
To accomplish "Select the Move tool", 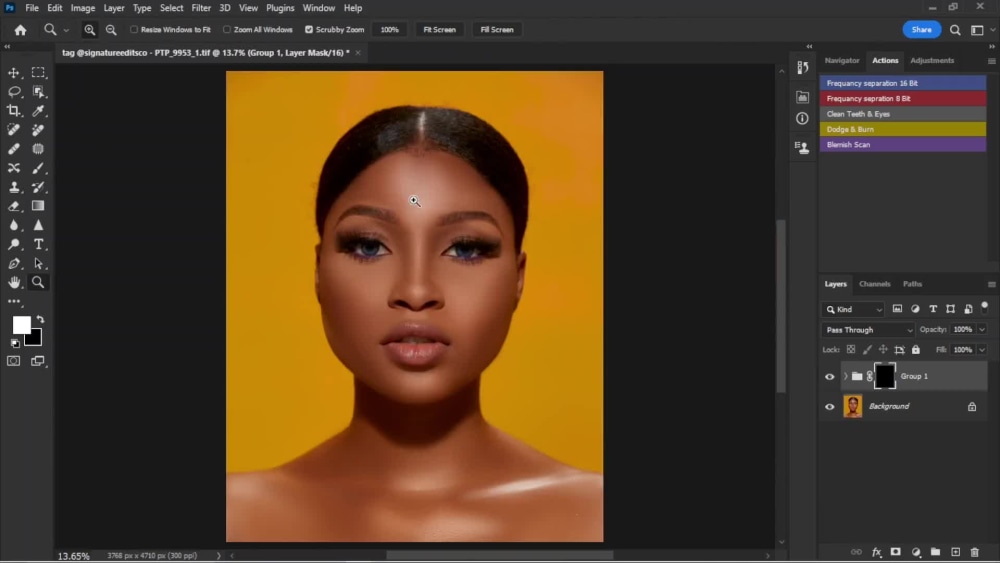I will (13, 73).
